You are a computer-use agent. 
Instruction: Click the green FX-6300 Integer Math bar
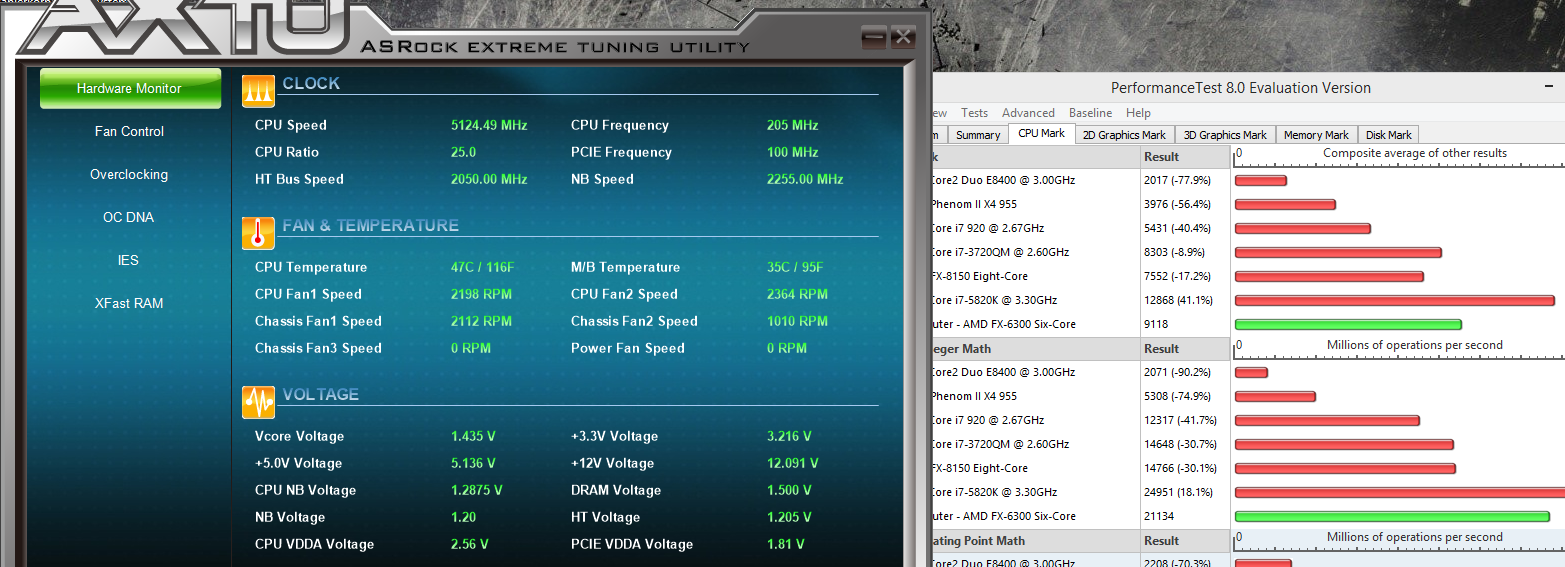point(1392,516)
